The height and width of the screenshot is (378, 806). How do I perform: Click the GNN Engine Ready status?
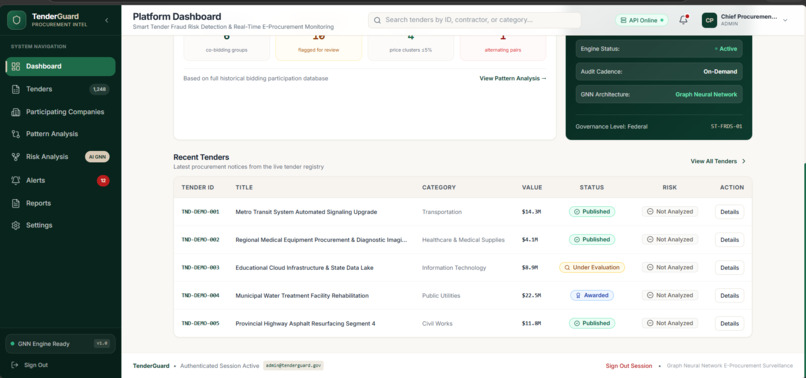(x=60, y=344)
